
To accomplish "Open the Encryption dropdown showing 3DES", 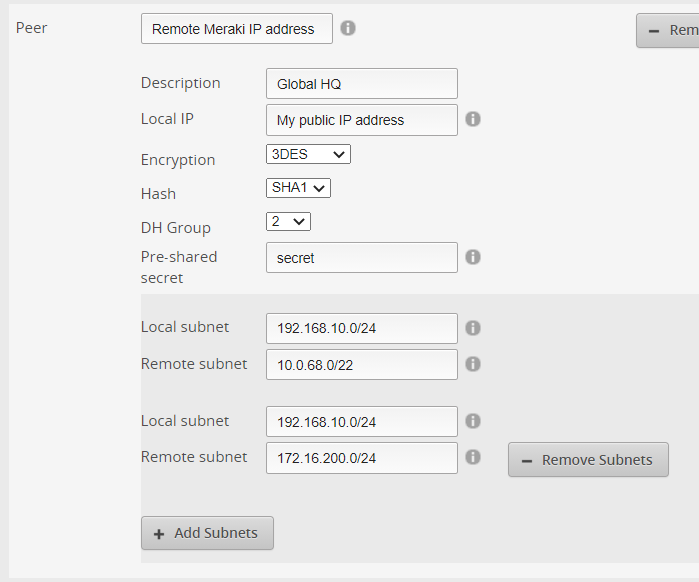I will (x=308, y=154).
